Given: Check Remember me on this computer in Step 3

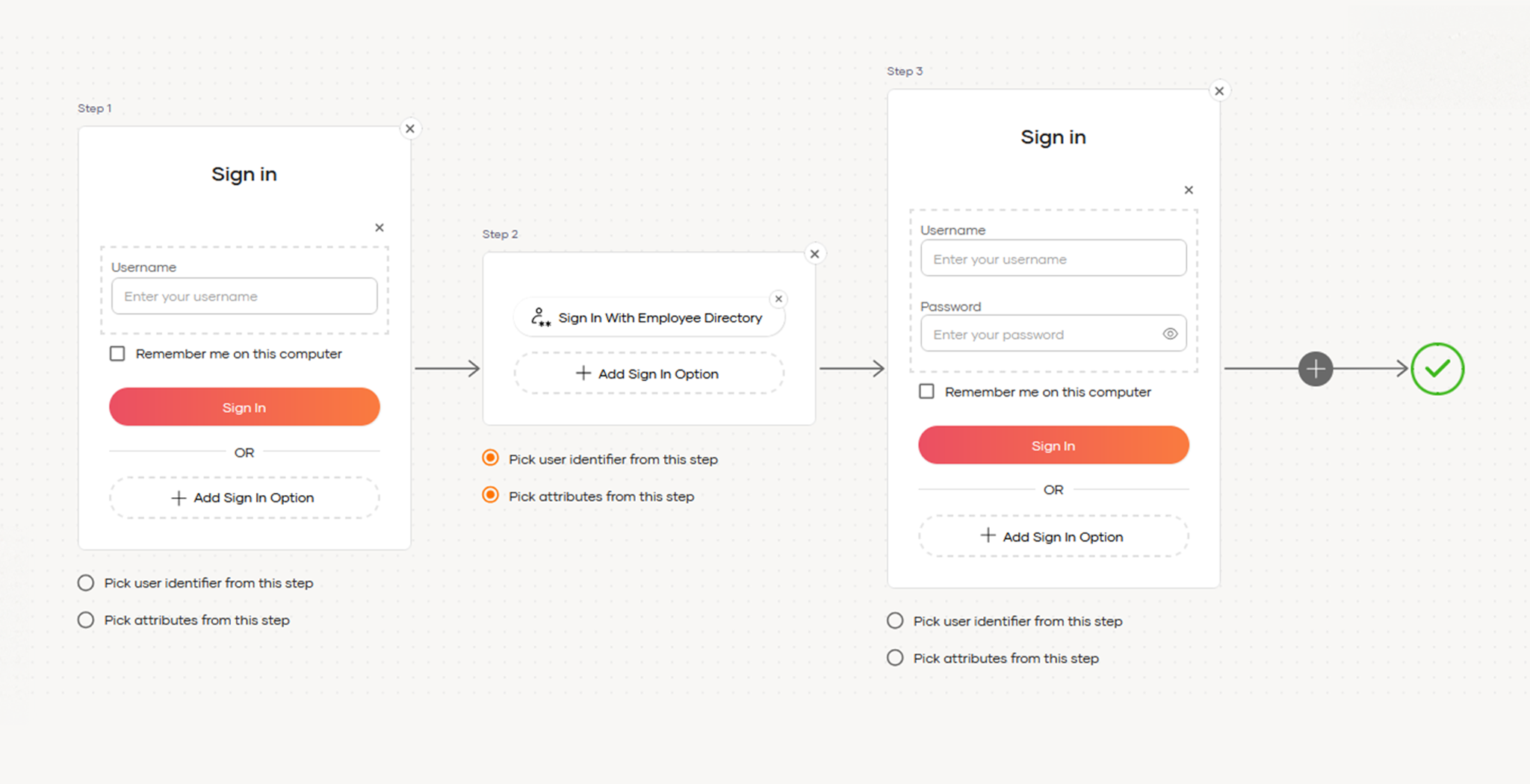Looking at the screenshot, I should click(926, 391).
